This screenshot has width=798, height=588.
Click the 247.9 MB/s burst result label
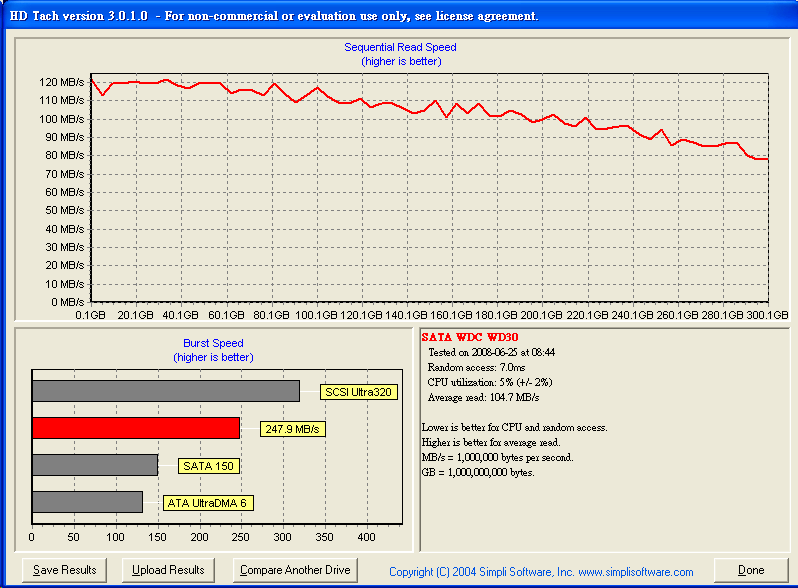(293, 429)
